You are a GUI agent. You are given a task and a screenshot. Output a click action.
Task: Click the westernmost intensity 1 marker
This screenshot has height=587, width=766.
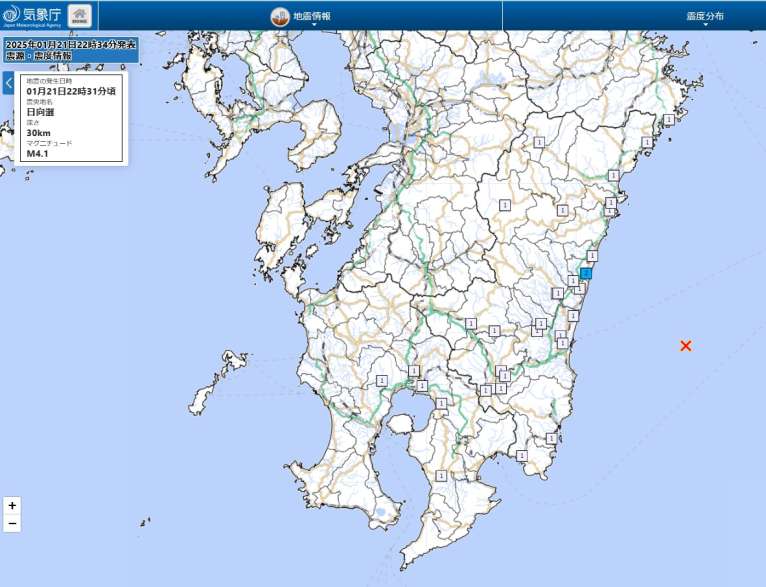click(382, 380)
